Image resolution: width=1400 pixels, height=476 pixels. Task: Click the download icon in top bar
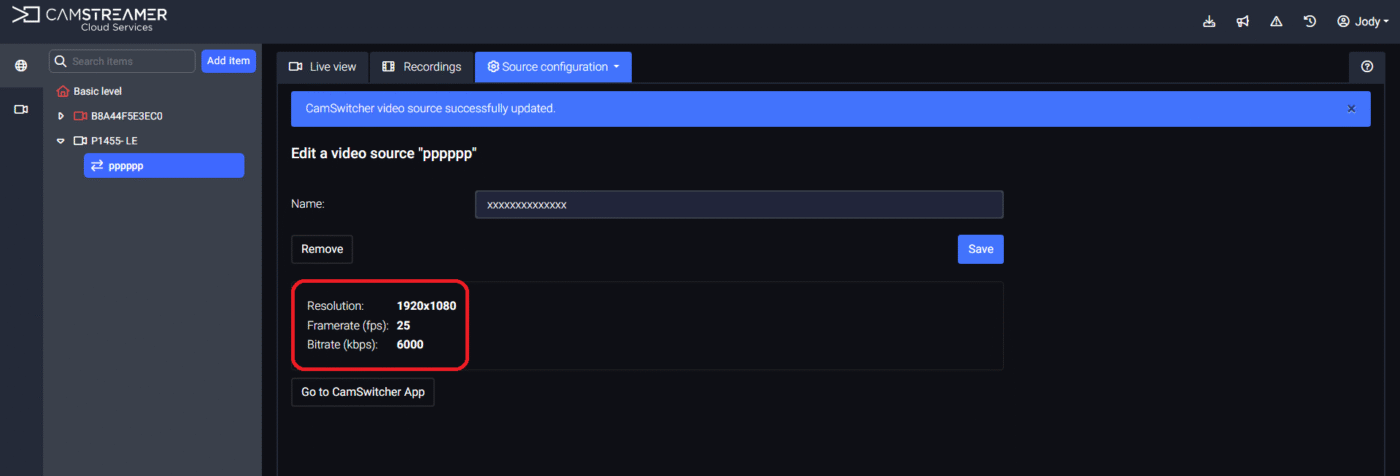[x=1209, y=21]
